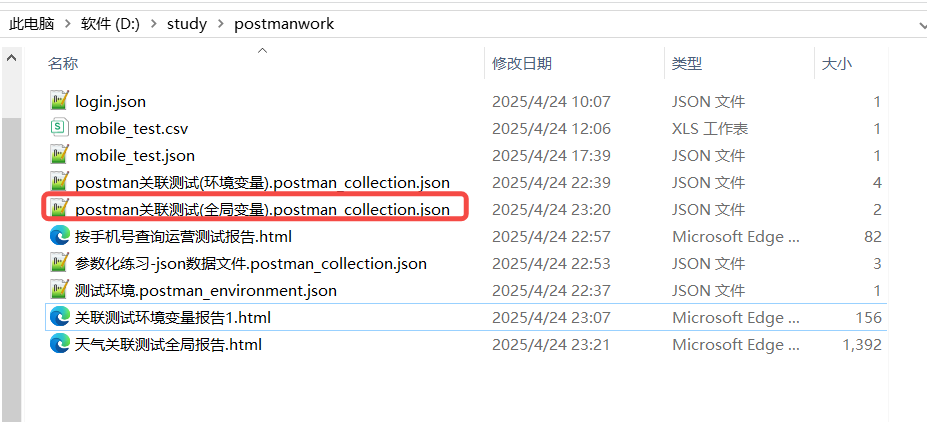
Task: Select file name mobile_test.csv
Action: (132, 129)
